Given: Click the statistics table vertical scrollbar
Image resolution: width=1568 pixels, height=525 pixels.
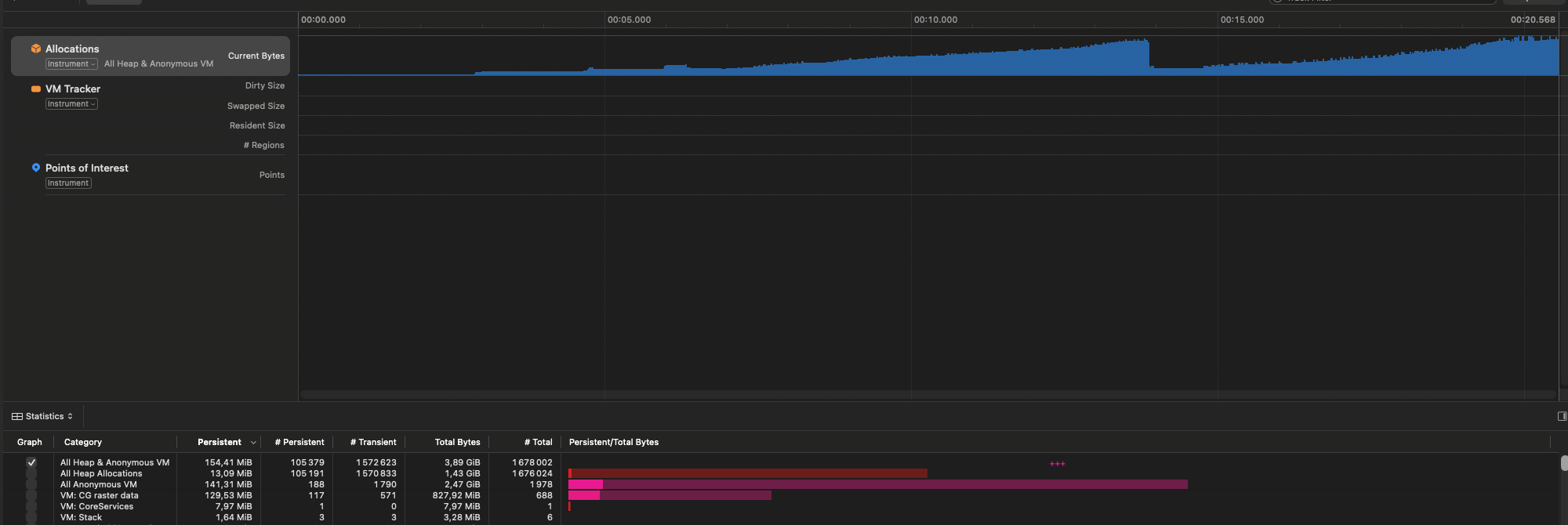Looking at the screenshot, I should pos(1564,463).
